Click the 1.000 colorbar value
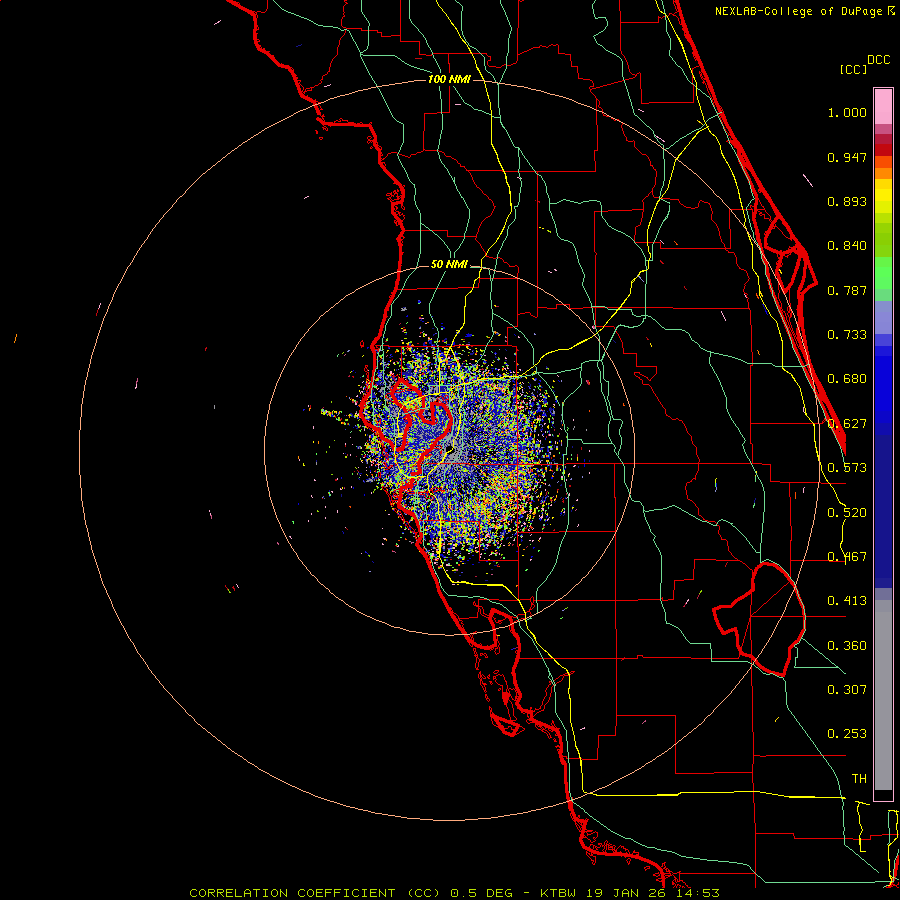This screenshot has height=900, width=900. tap(847, 112)
